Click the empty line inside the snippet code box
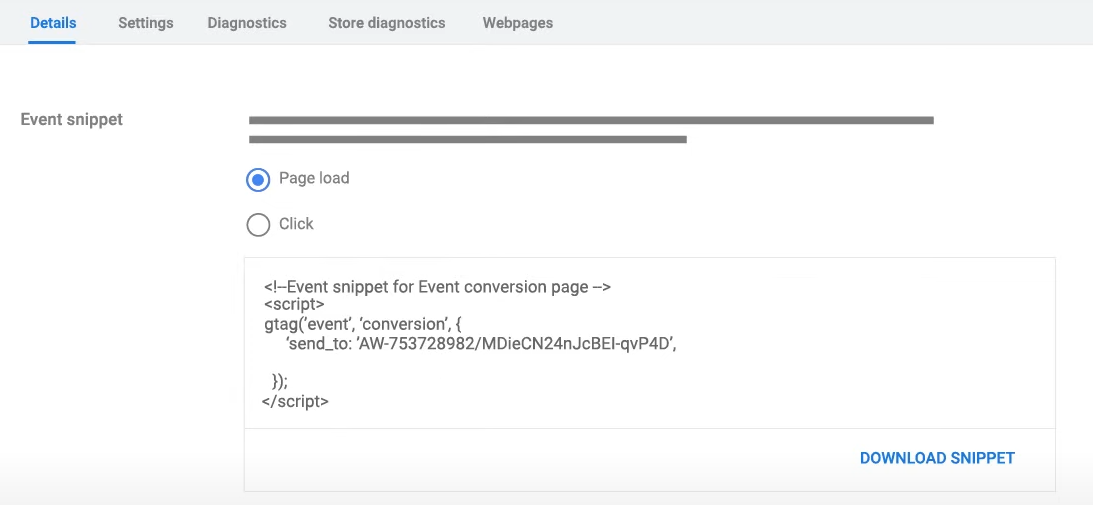This screenshot has width=1093, height=505. pyautogui.click(x=500, y=362)
